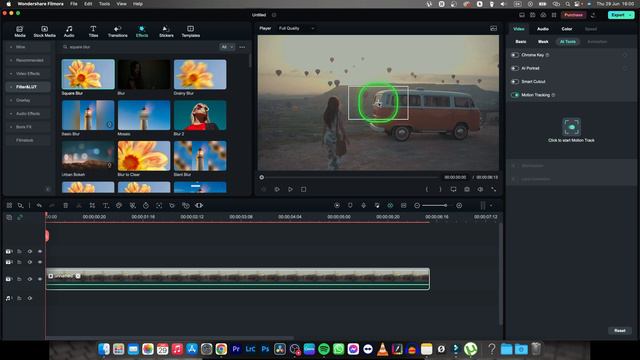The height and width of the screenshot is (360, 640).
Task: Select the Mosaic effect thumbnail
Action: point(144,115)
